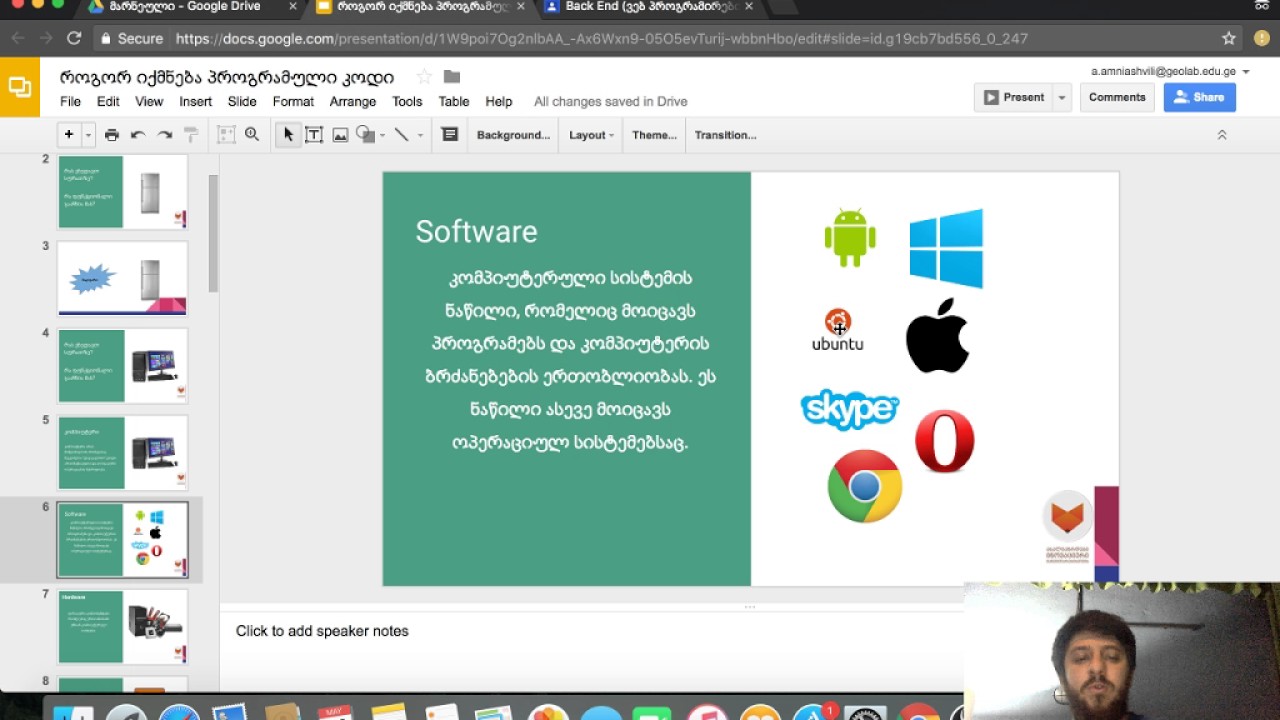Hide the menus with the collapse chevrons

click(x=1221, y=135)
